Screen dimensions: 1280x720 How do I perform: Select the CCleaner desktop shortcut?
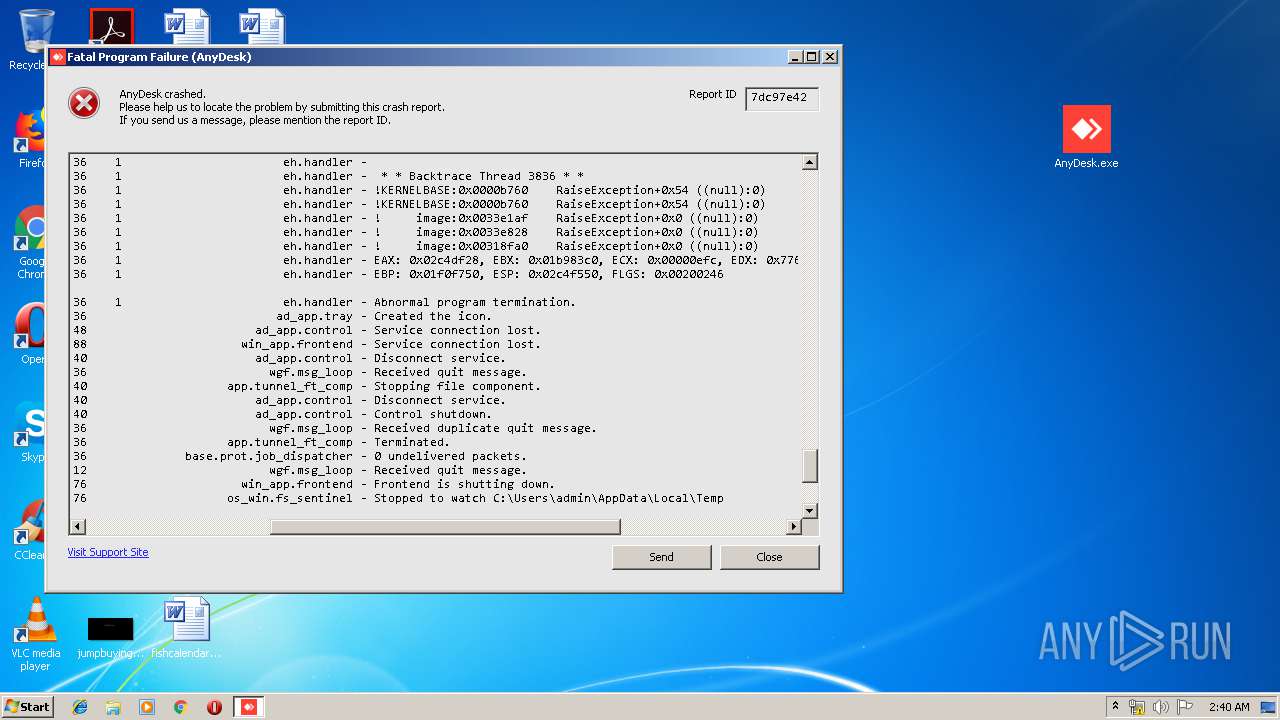pyautogui.click(x=30, y=530)
